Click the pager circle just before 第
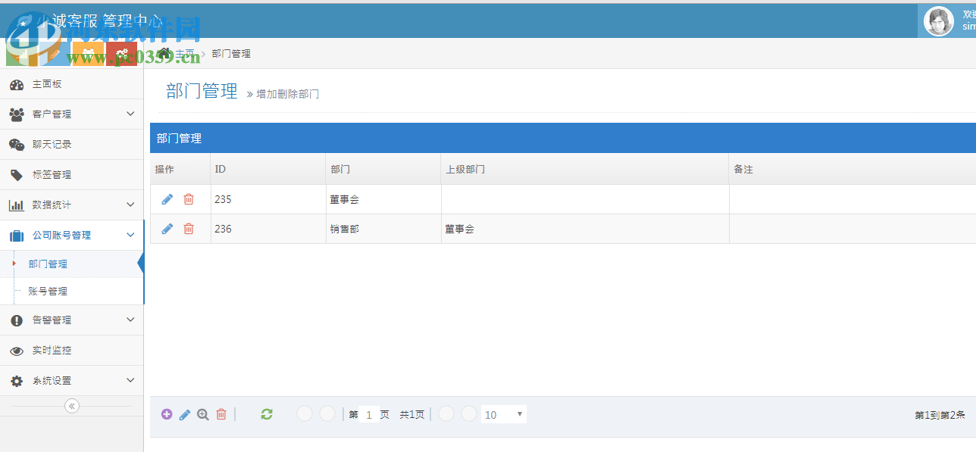The image size is (976, 452). coord(327,414)
